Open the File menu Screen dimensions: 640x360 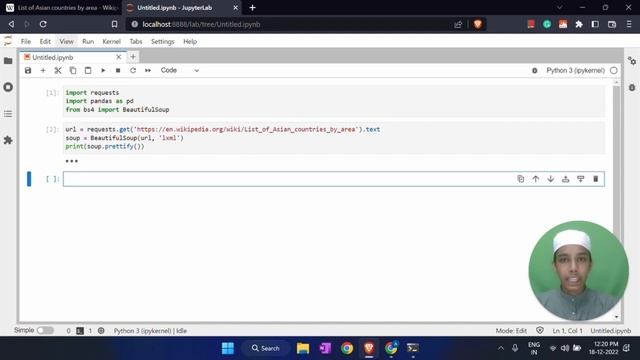26,42
